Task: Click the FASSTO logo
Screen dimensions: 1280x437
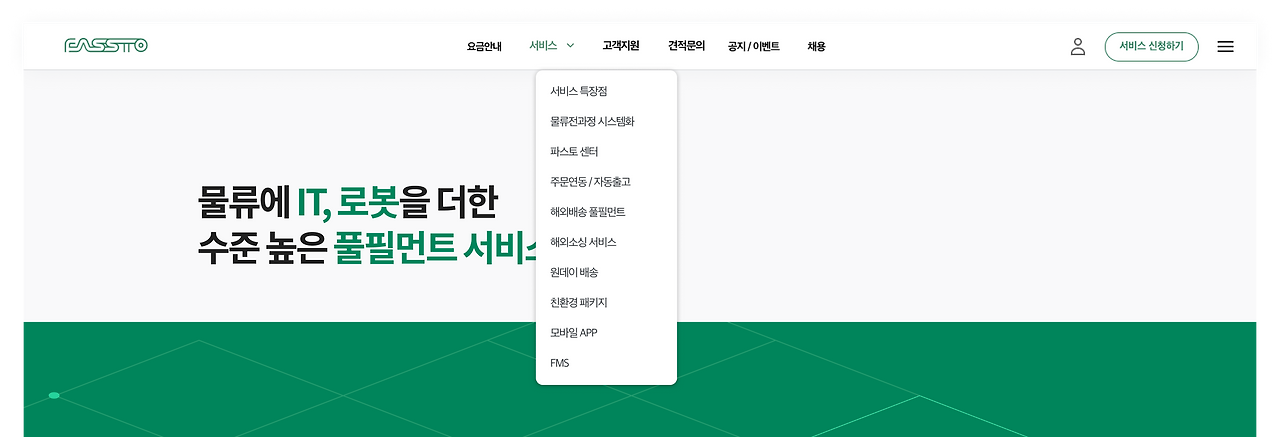Action: tap(106, 46)
